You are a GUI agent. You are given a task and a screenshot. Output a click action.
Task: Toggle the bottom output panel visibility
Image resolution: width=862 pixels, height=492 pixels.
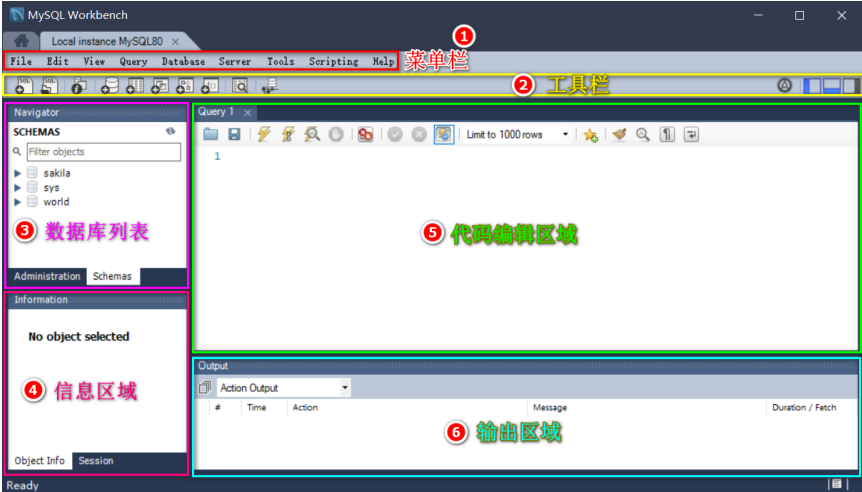[832, 85]
